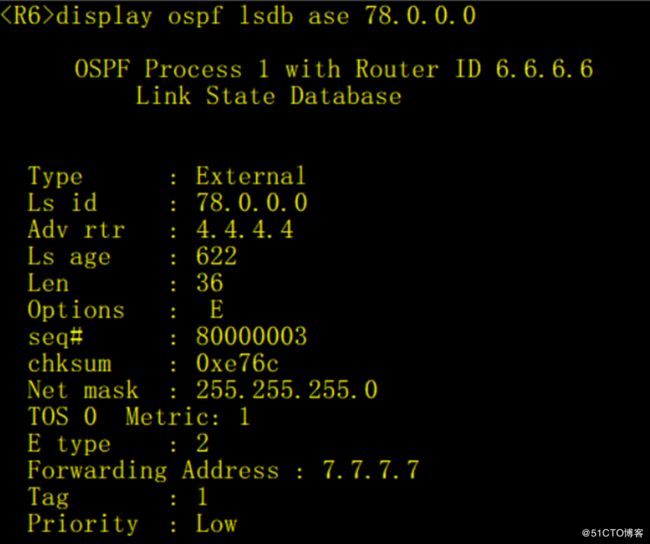This screenshot has width=650, height=544.
Task: Click the '<R6>' prompt
Action: [27, 17]
